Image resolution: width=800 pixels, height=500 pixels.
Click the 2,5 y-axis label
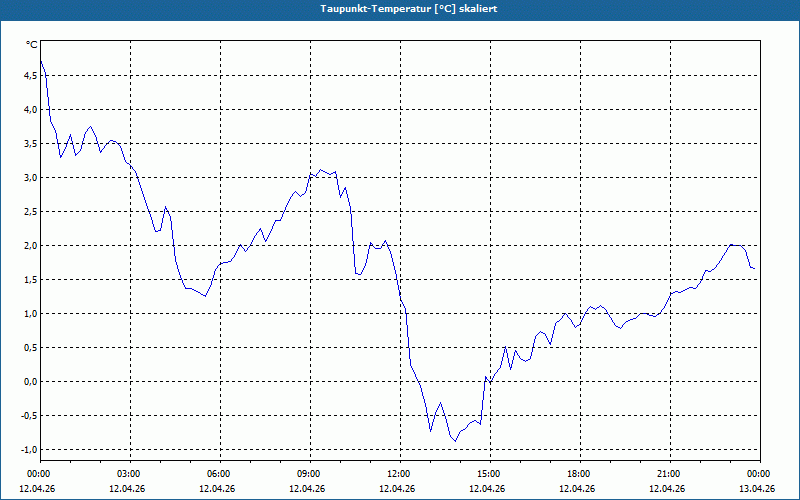pos(31,212)
